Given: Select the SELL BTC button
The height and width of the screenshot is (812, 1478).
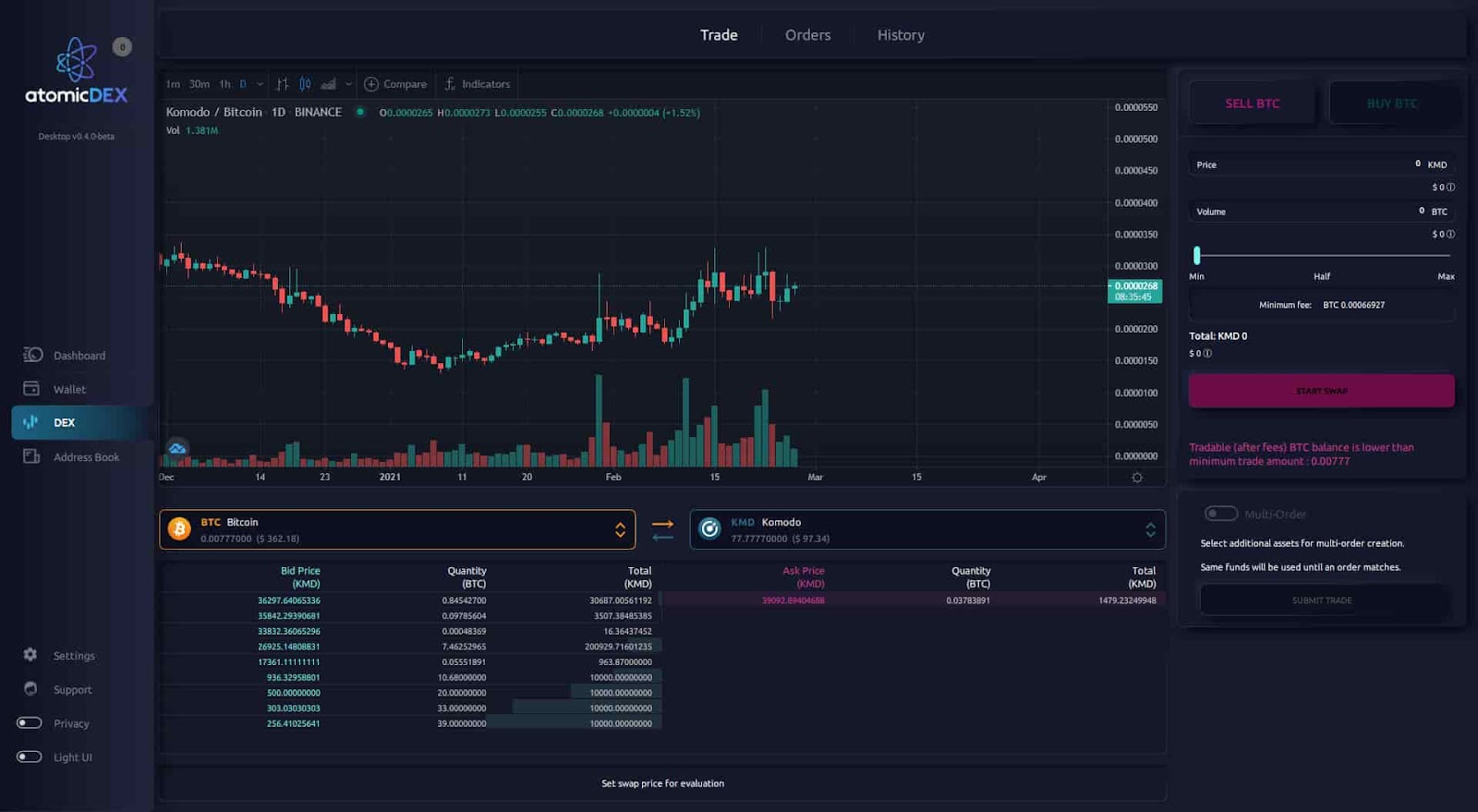Looking at the screenshot, I should pos(1253,103).
